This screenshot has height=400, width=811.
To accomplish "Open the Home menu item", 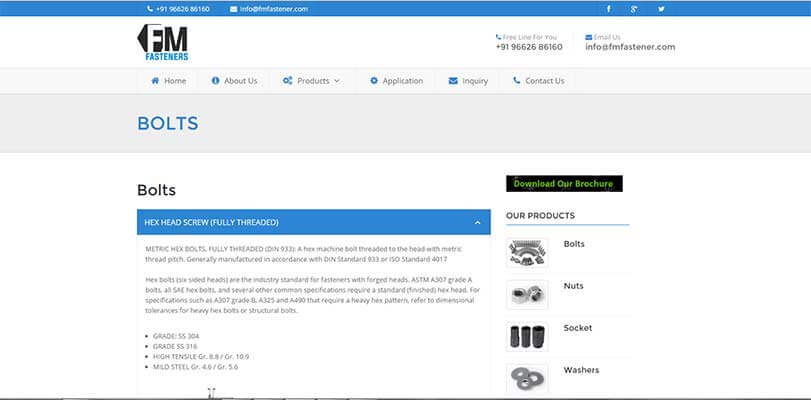I will tap(168, 81).
